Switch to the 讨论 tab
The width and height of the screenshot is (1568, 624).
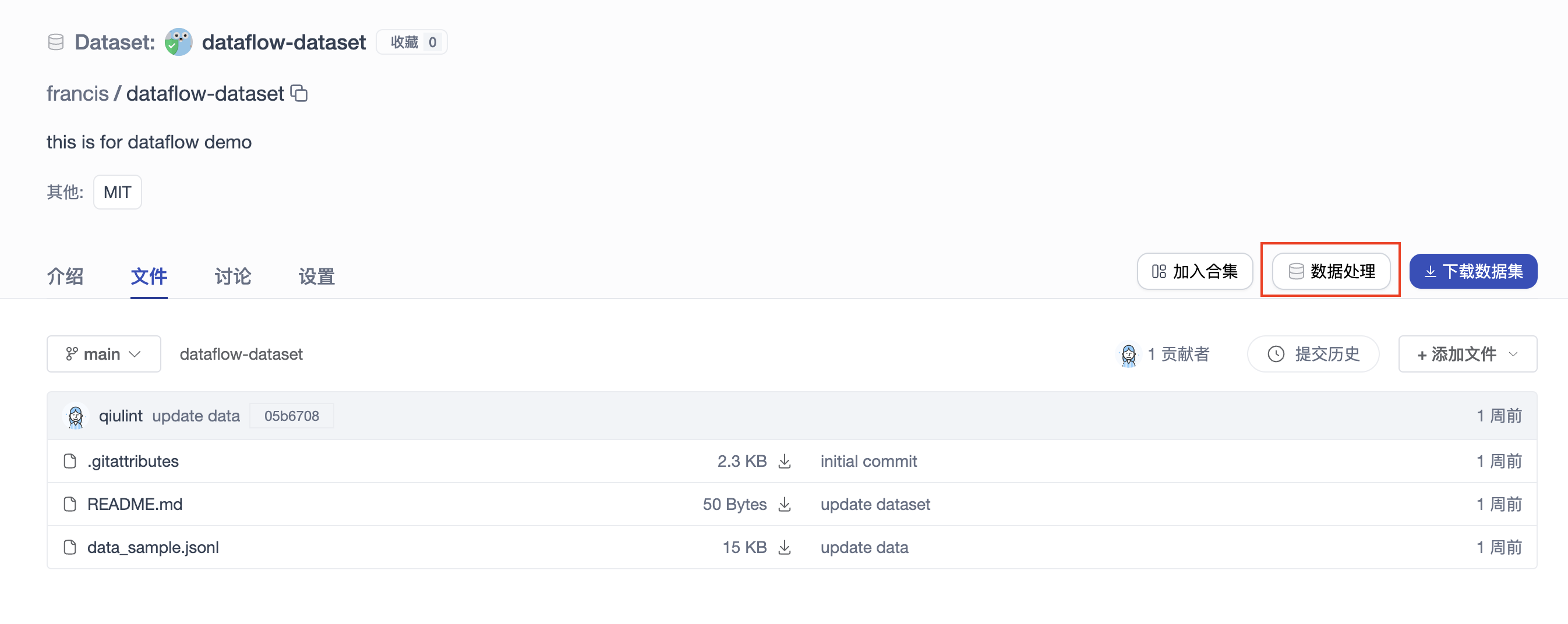[x=232, y=276]
